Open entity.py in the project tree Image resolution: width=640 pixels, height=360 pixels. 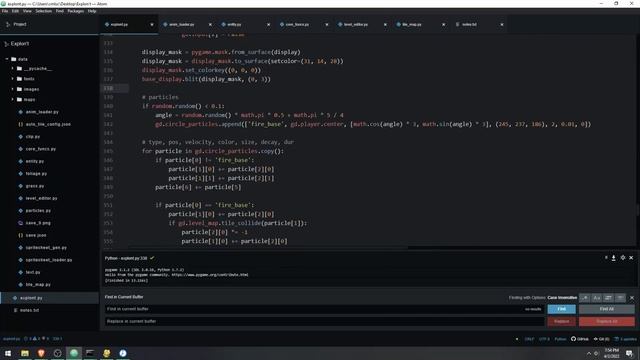pos(34,161)
